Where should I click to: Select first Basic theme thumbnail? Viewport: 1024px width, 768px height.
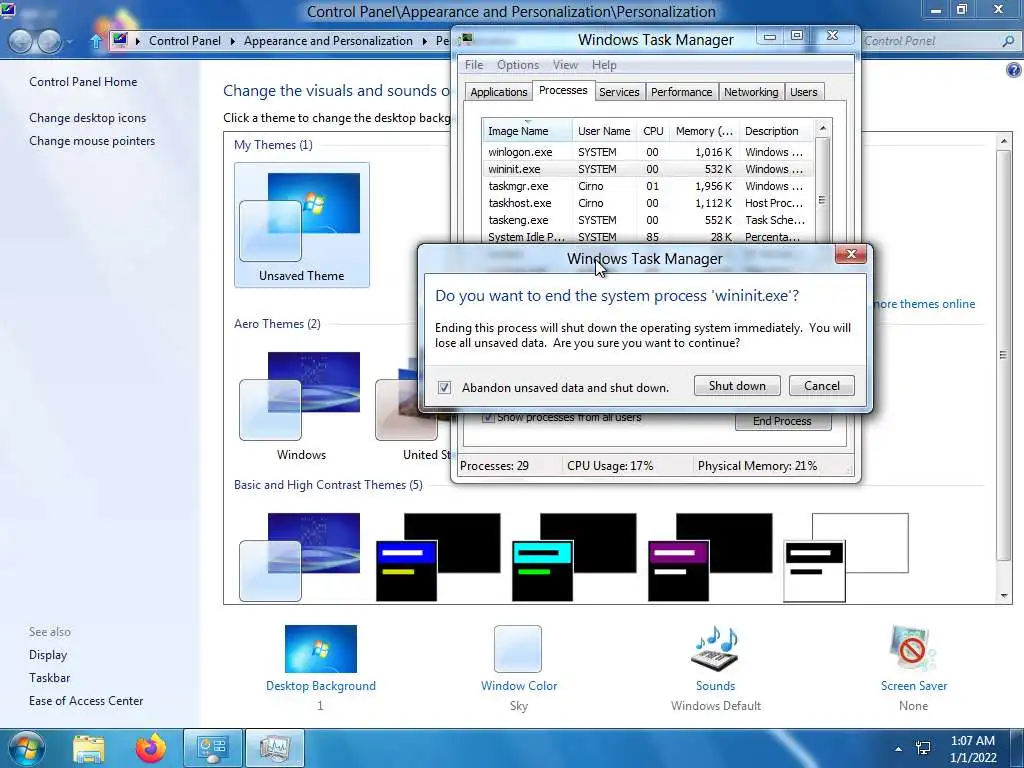(300, 556)
